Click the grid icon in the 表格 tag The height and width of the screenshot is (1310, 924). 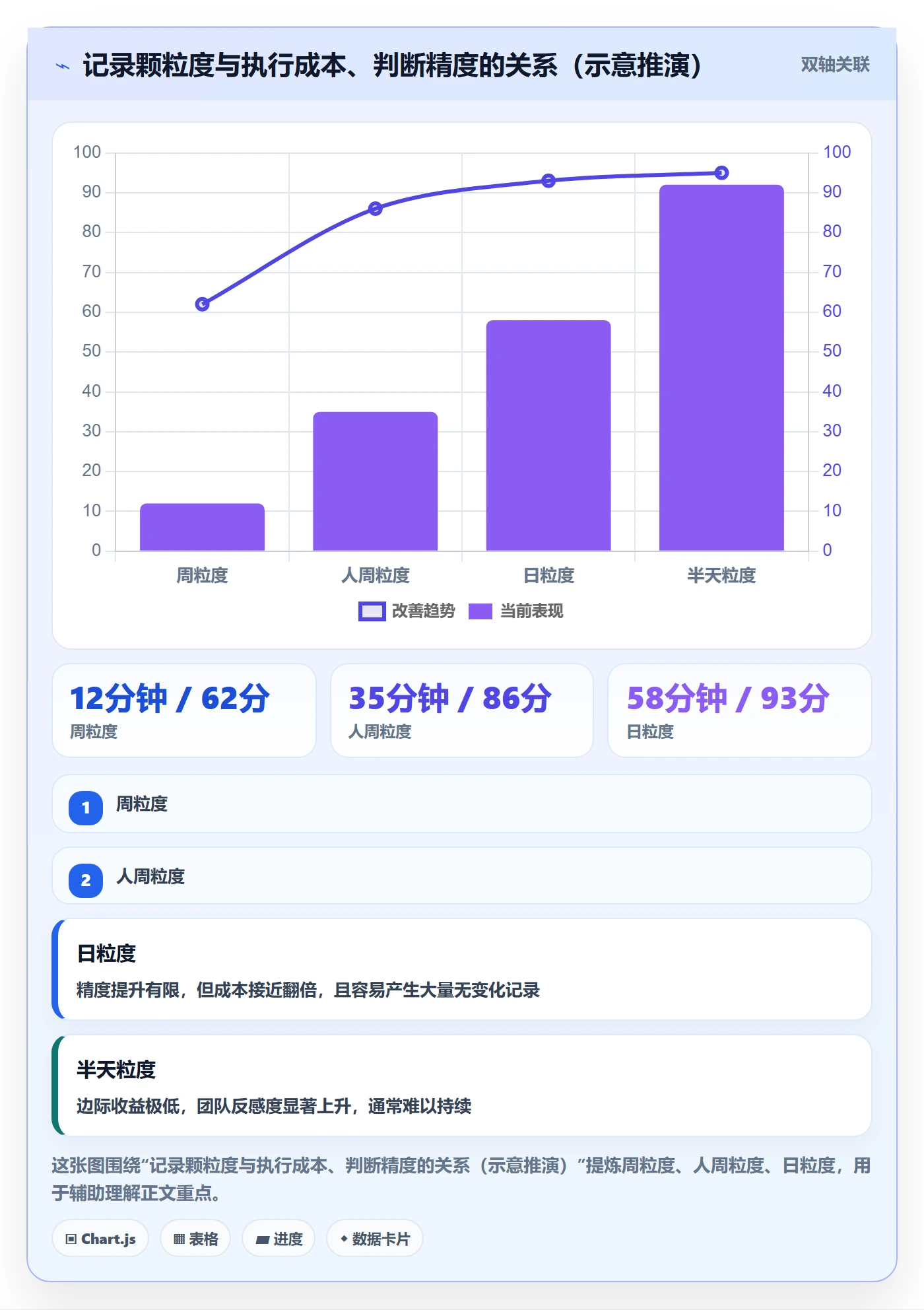[x=179, y=1239]
